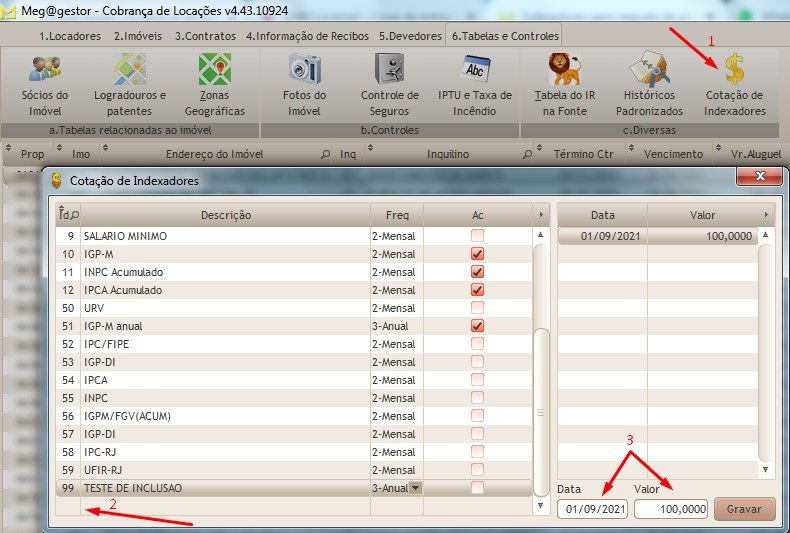Click the Data input field
The height and width of the screenshot is (533, 790).
coord(594,509)
